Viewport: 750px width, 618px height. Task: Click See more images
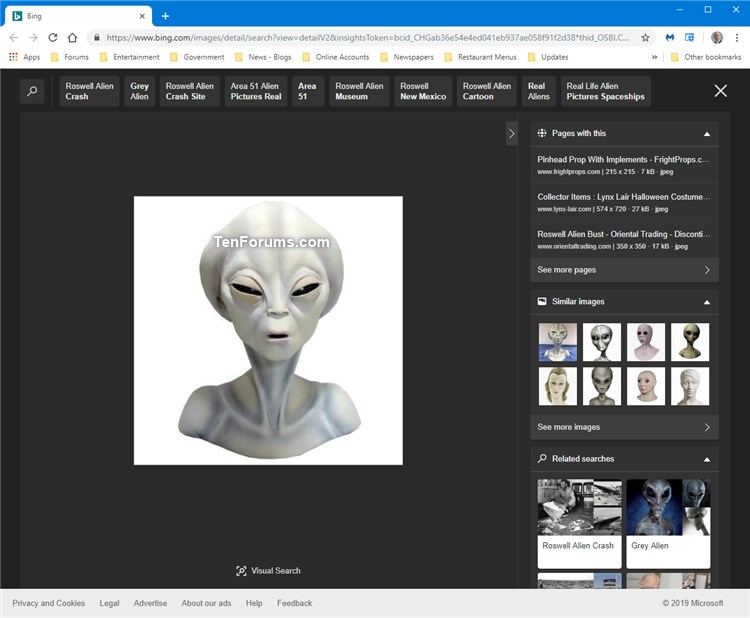click(624, 427)
